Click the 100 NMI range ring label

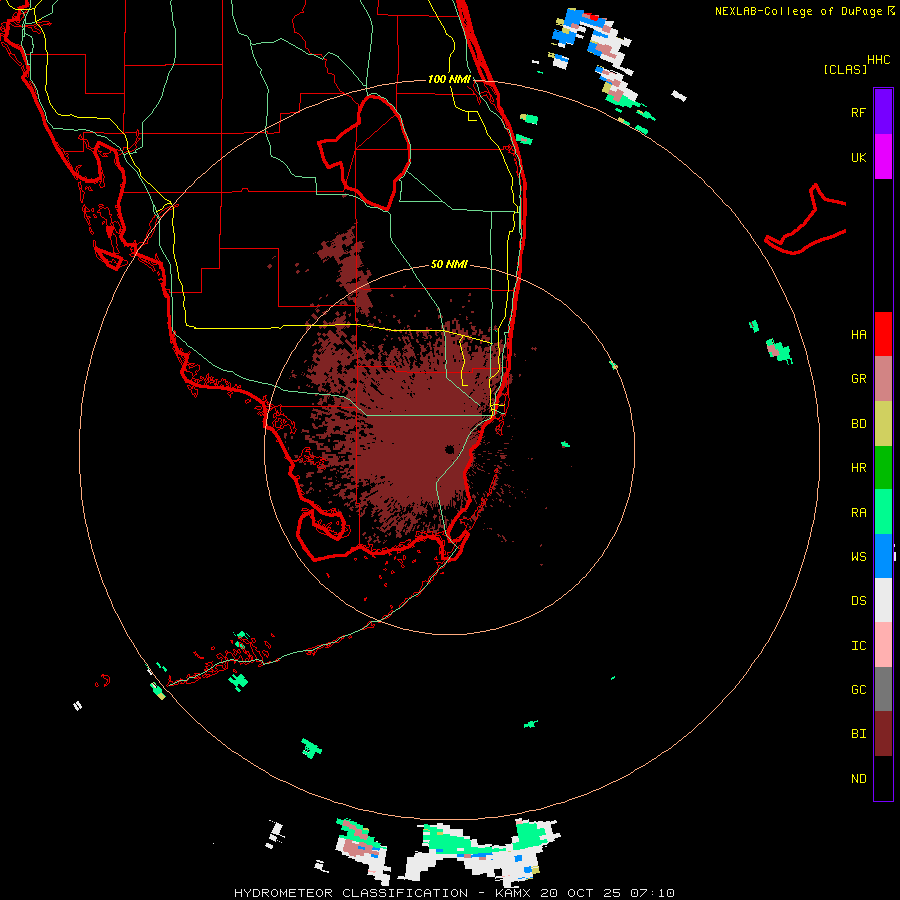pyautogui.click(x=449, y=79)
